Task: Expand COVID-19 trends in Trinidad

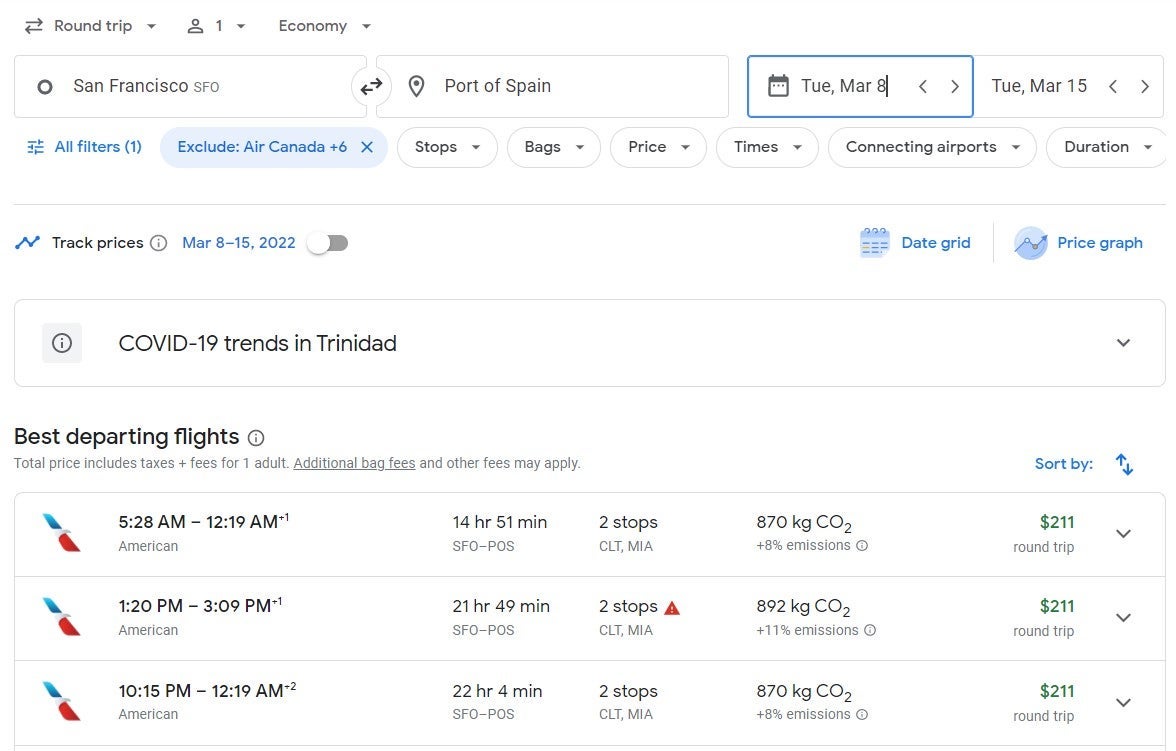Action: [1123, 343]
